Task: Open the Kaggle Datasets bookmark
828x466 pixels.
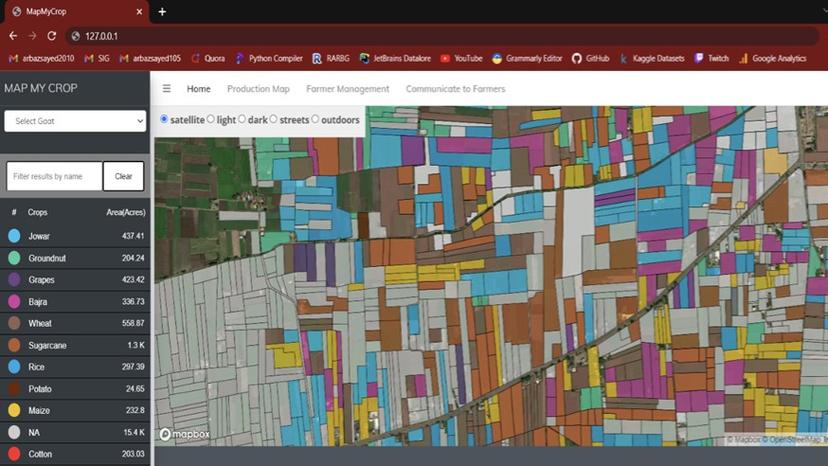Action: (x=651, y=59)
